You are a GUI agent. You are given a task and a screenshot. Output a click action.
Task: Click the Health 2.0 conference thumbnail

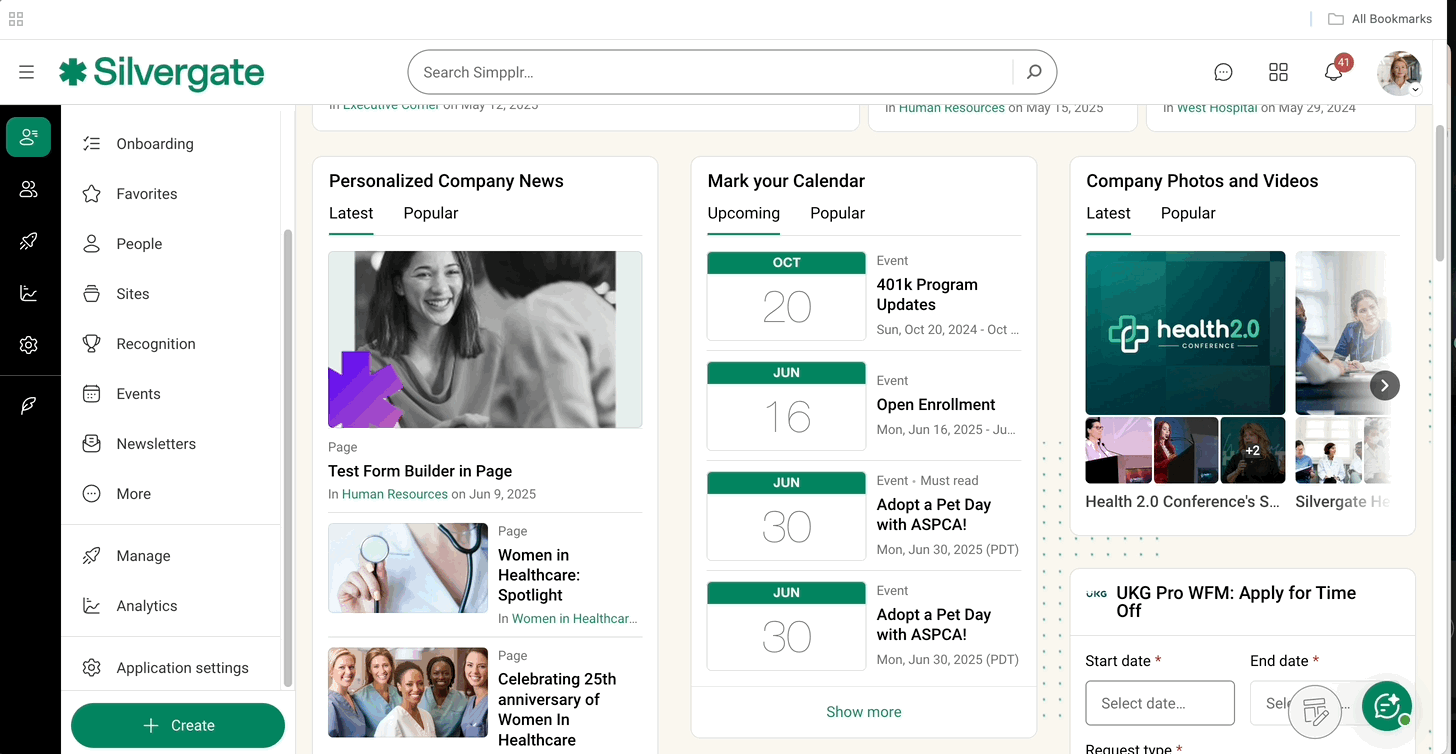(x=1185, y=333)
